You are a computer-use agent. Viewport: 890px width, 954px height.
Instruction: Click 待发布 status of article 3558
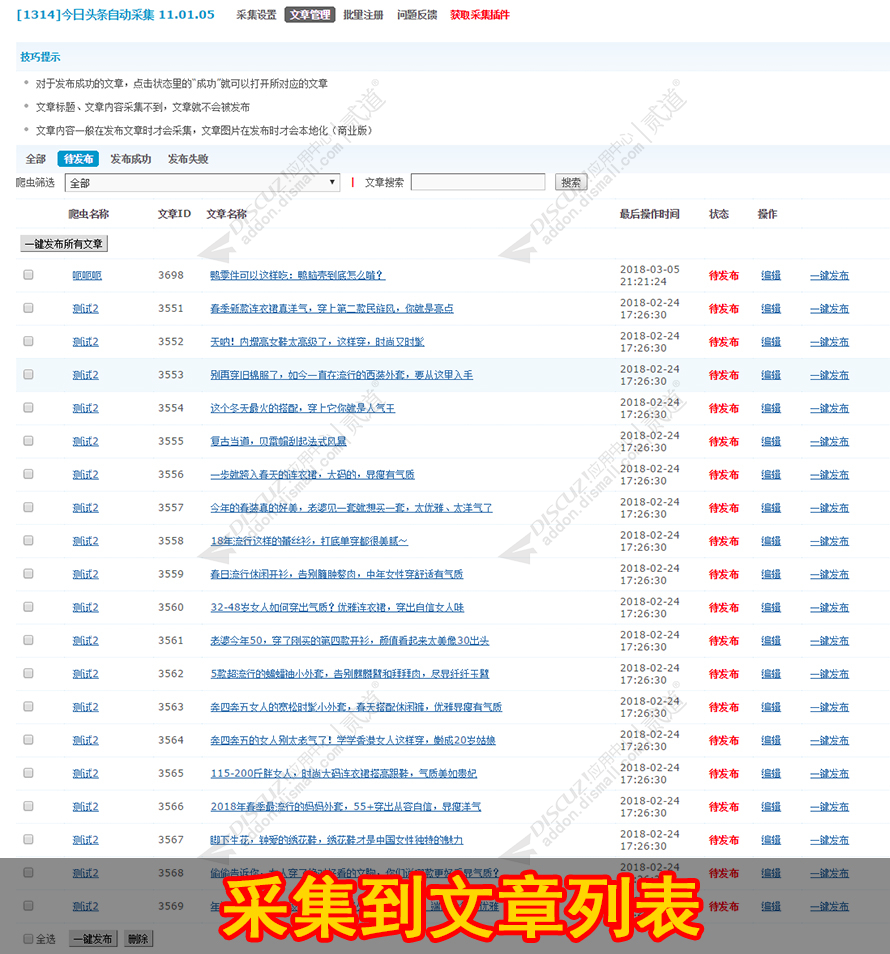[723, 541]
